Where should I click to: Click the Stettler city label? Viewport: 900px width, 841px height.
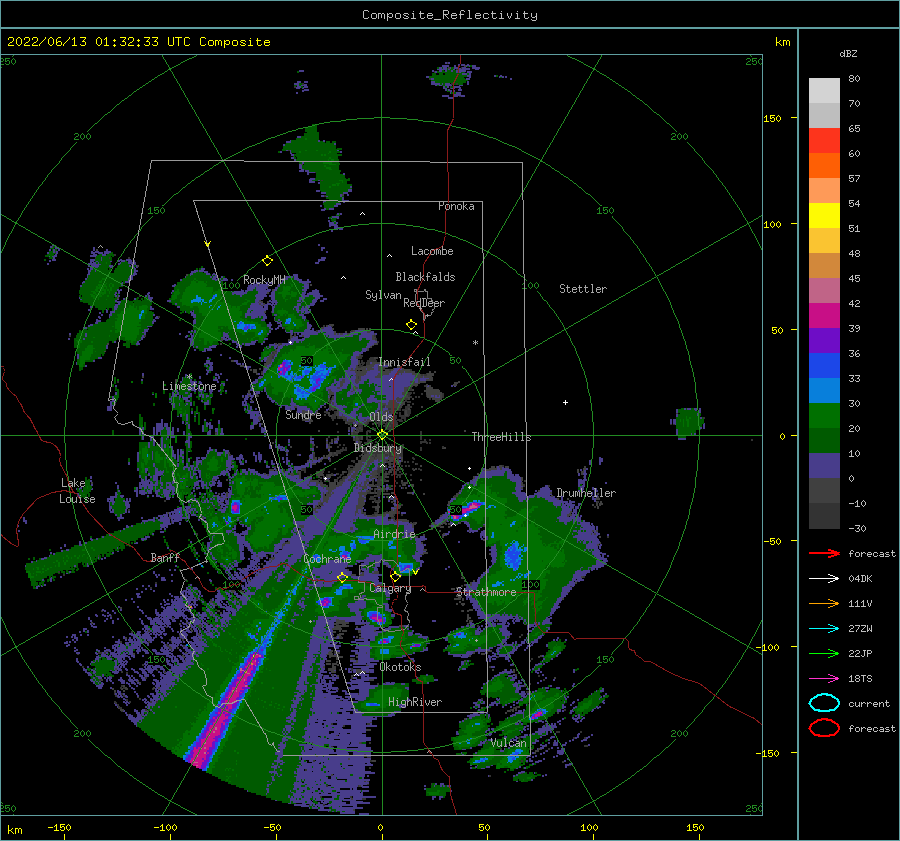tap(583, 289)
